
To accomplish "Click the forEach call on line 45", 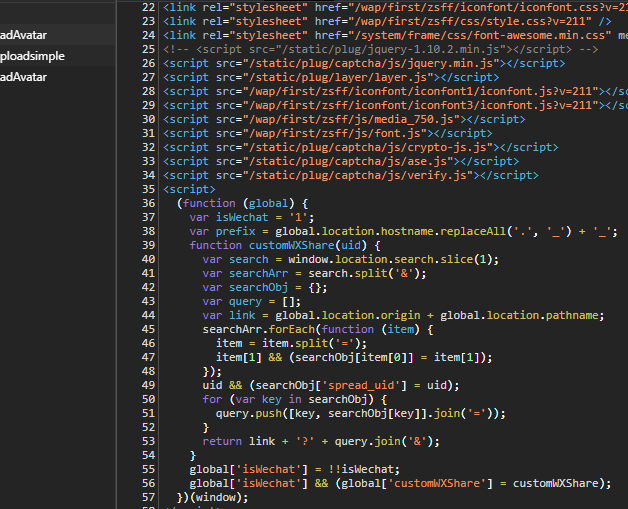I will (x=292, y=329).
